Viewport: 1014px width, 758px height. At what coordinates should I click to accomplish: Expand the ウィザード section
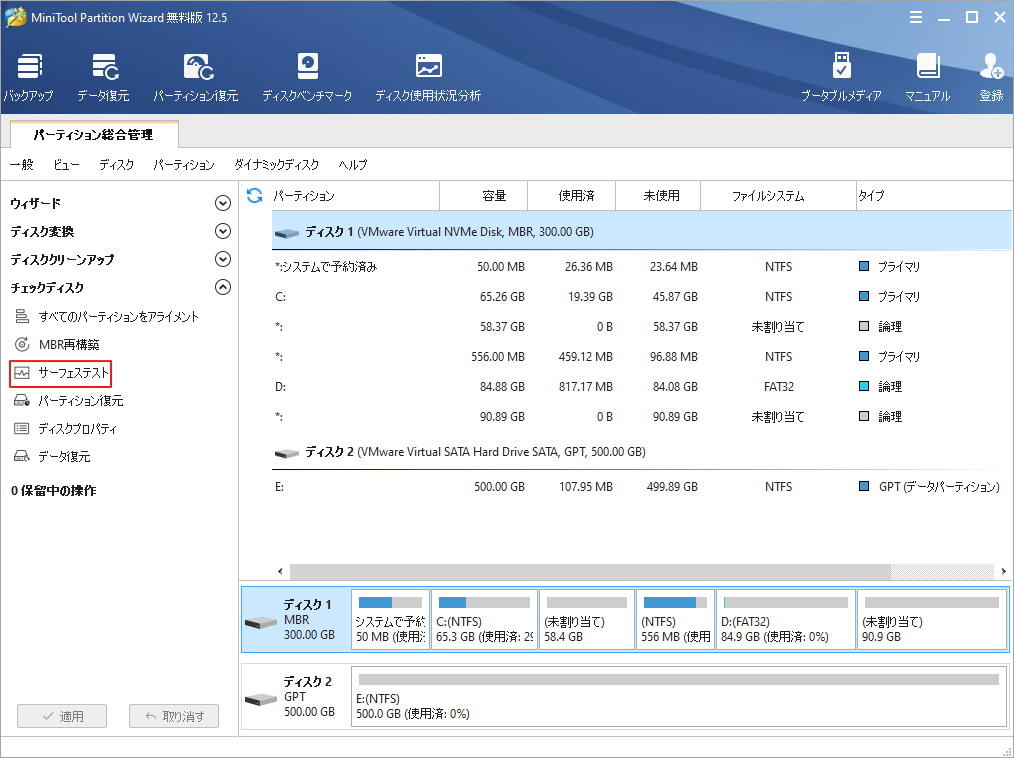point(222,203)
